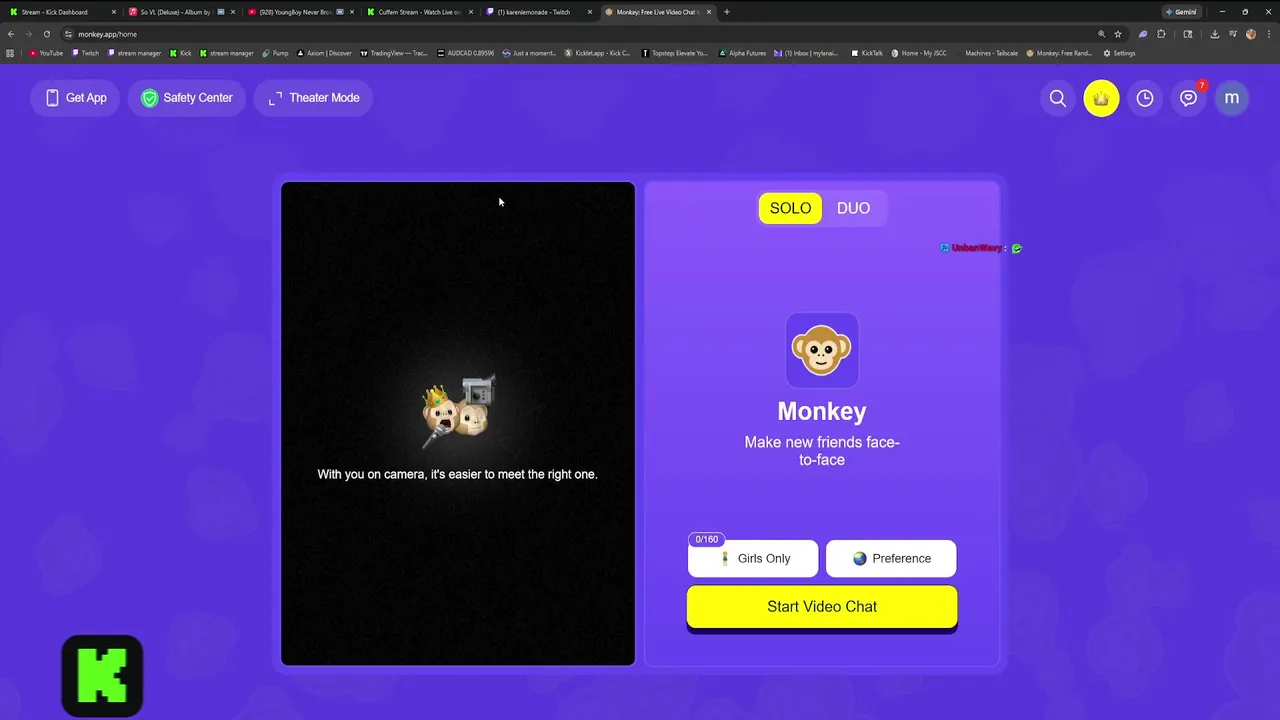Select DUO mode

(853, 208)
